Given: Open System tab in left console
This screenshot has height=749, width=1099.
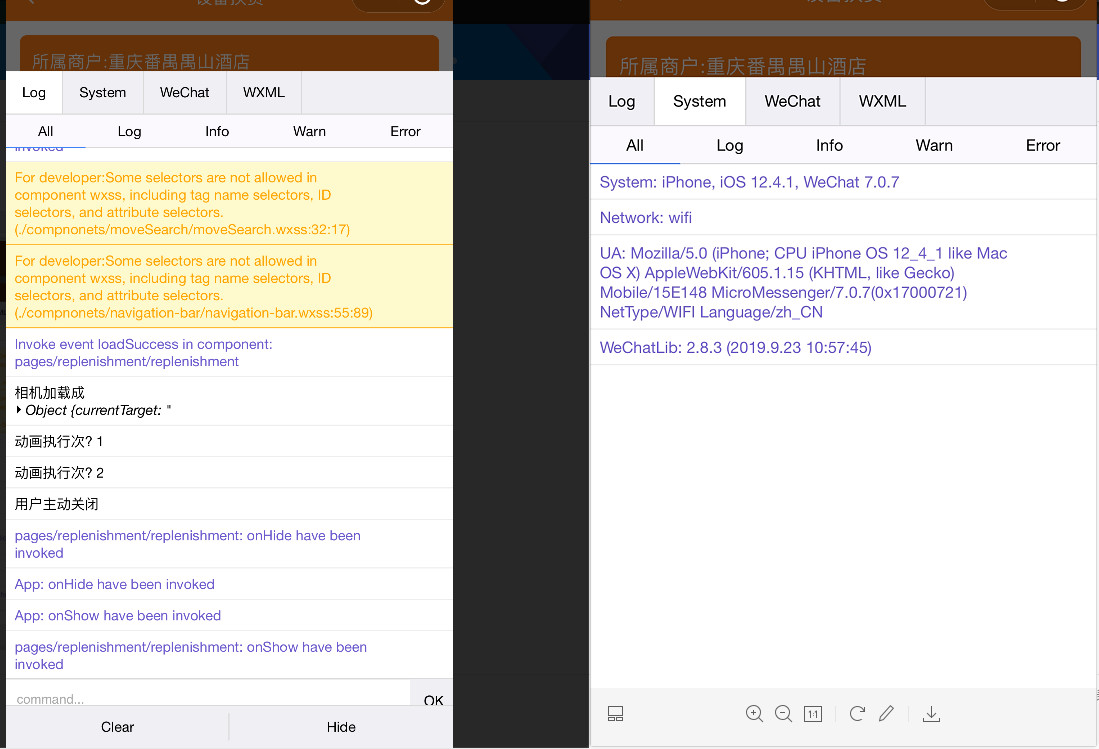Looking at the screenshot, I should (102, 92).
